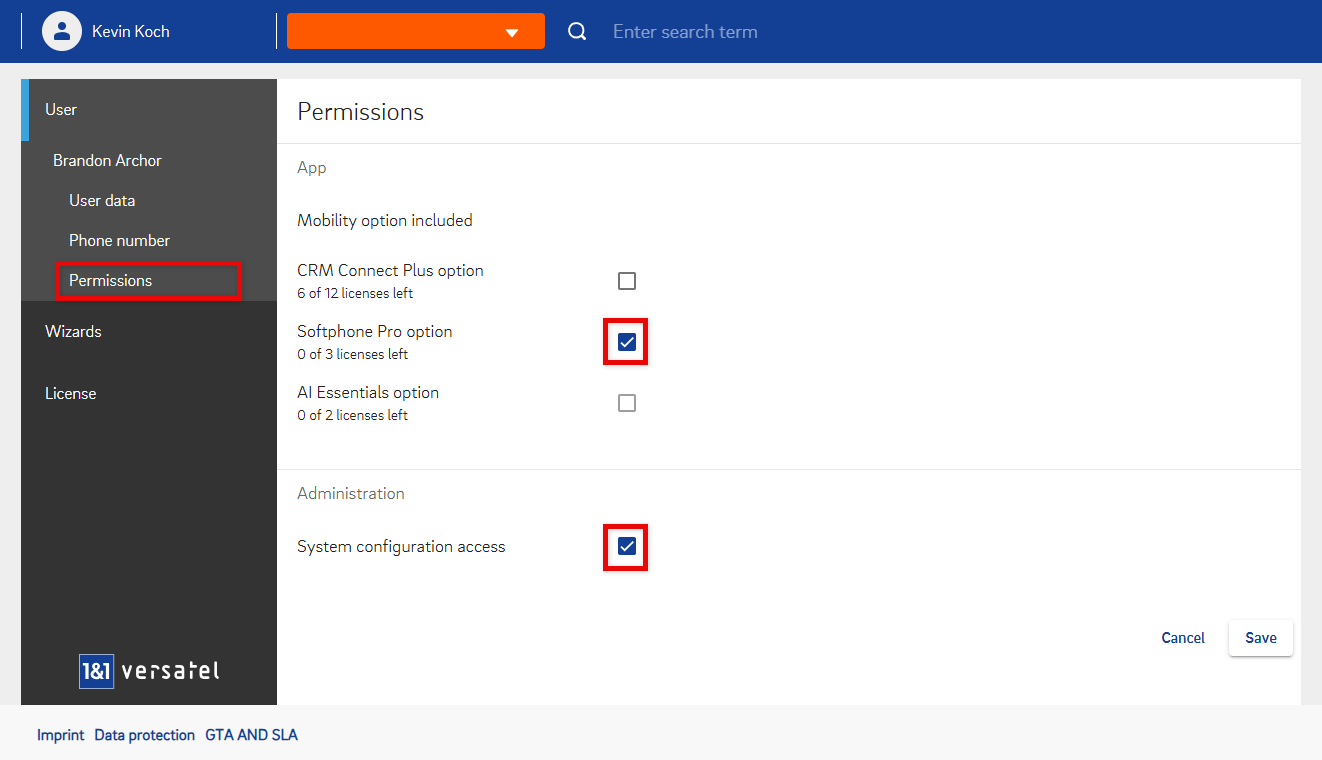
Task: Select User data in sidebar
Action: pos(102,200)
